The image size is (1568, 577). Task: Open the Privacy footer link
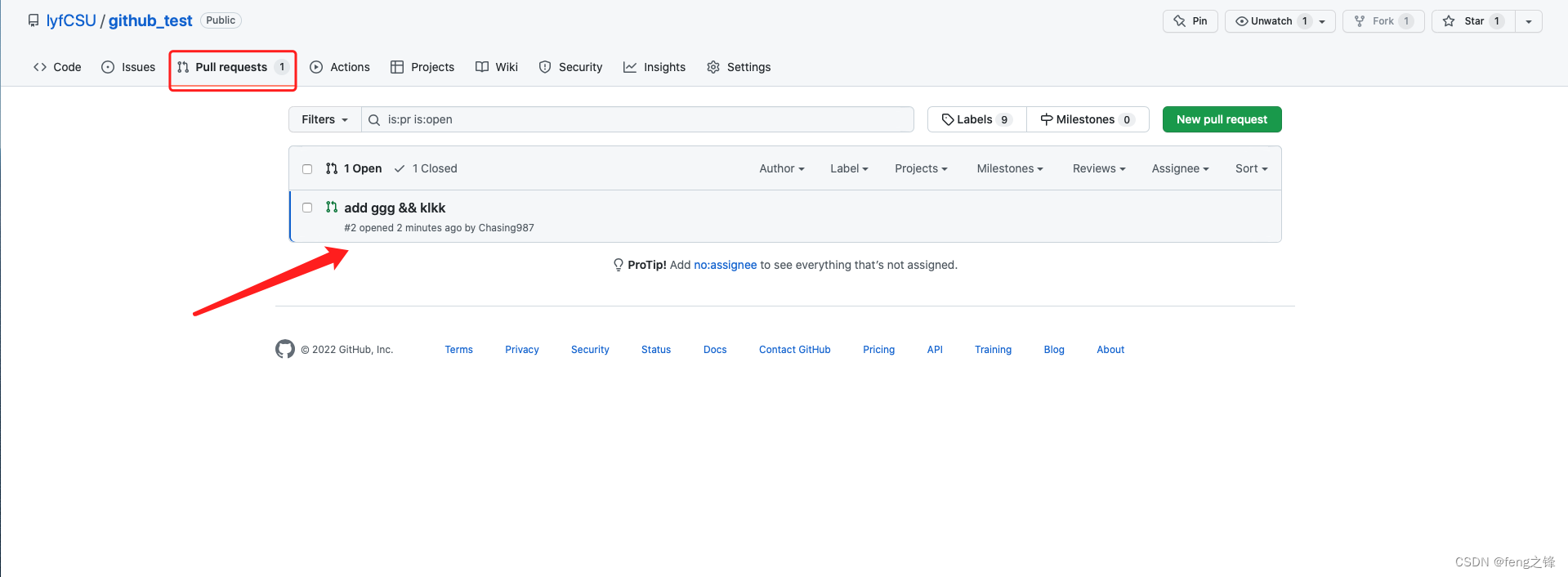click(x=522, y=350)
